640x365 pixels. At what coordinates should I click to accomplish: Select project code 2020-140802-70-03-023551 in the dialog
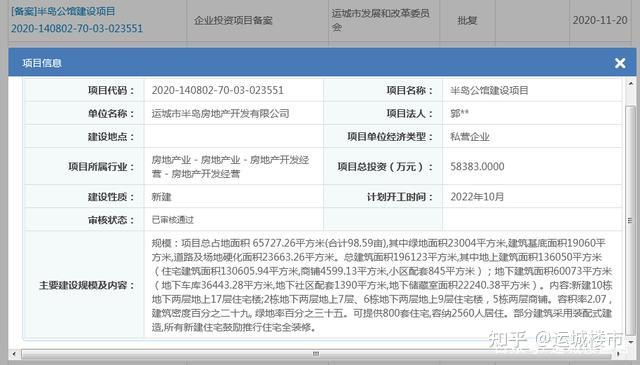[218, 90]
